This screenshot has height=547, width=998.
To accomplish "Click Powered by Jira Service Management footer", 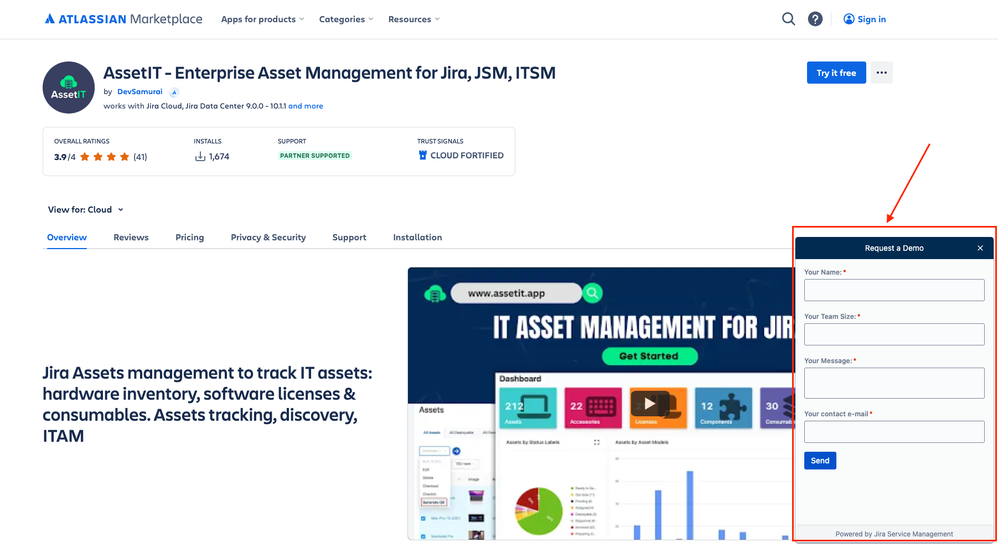I will coord(894,534).
